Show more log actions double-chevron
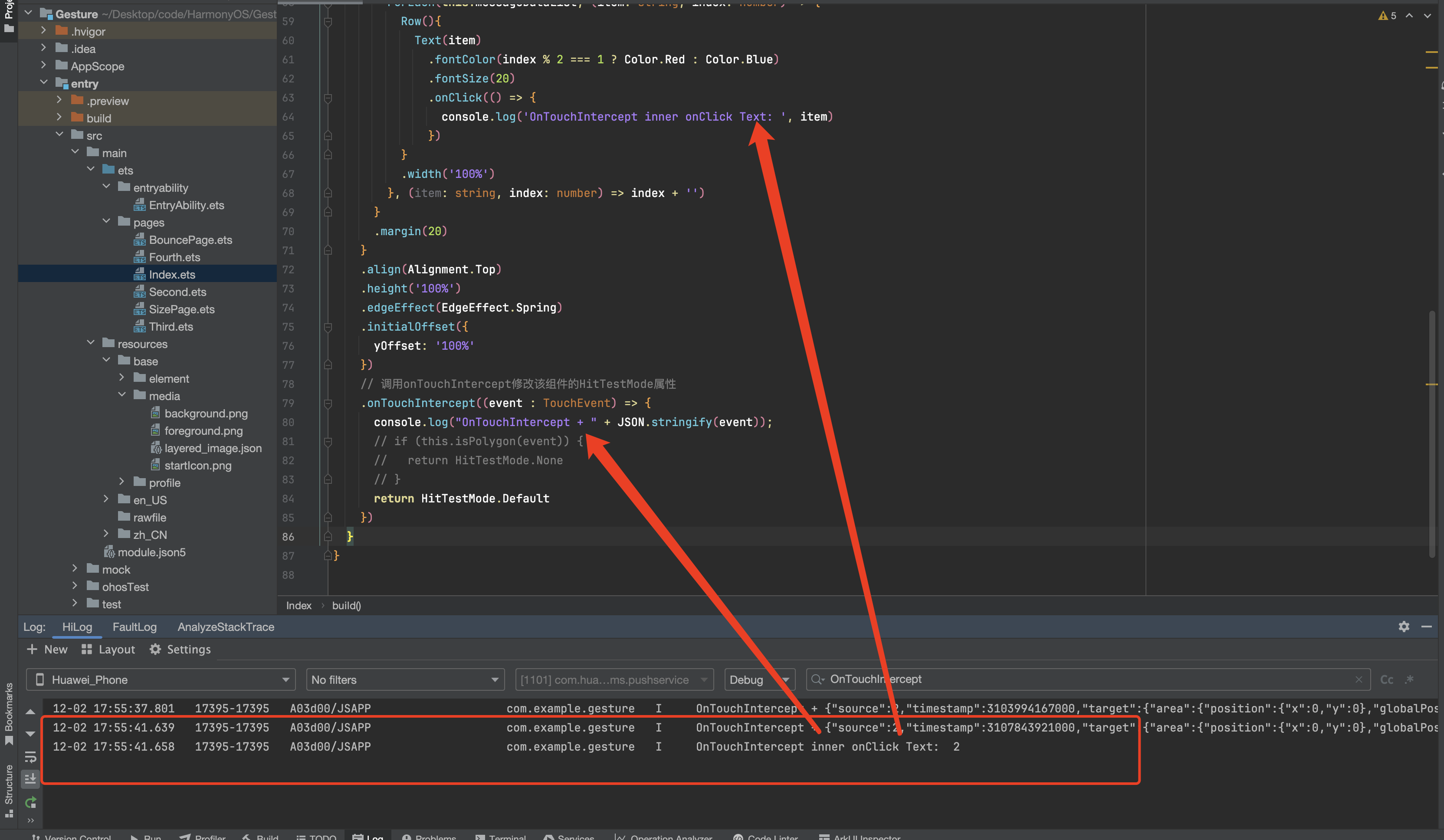Image resolution: width=1444 pixels, height=840 pixels. click(30, 820)
